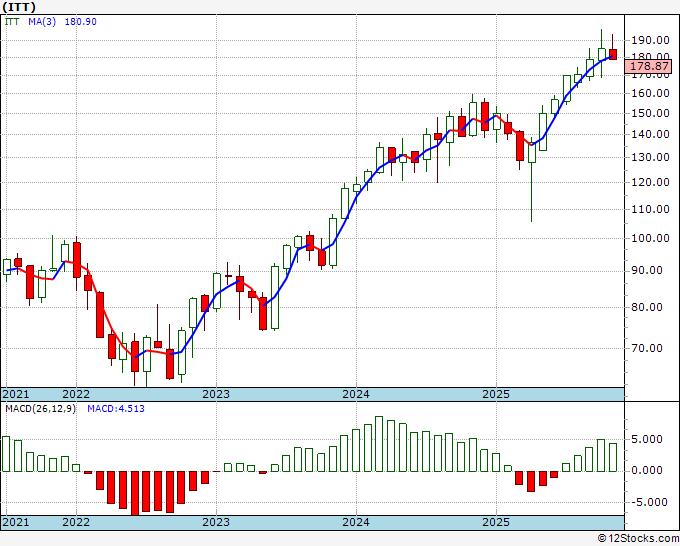Open the 12Stocks.com copyright link

point(638,539)
